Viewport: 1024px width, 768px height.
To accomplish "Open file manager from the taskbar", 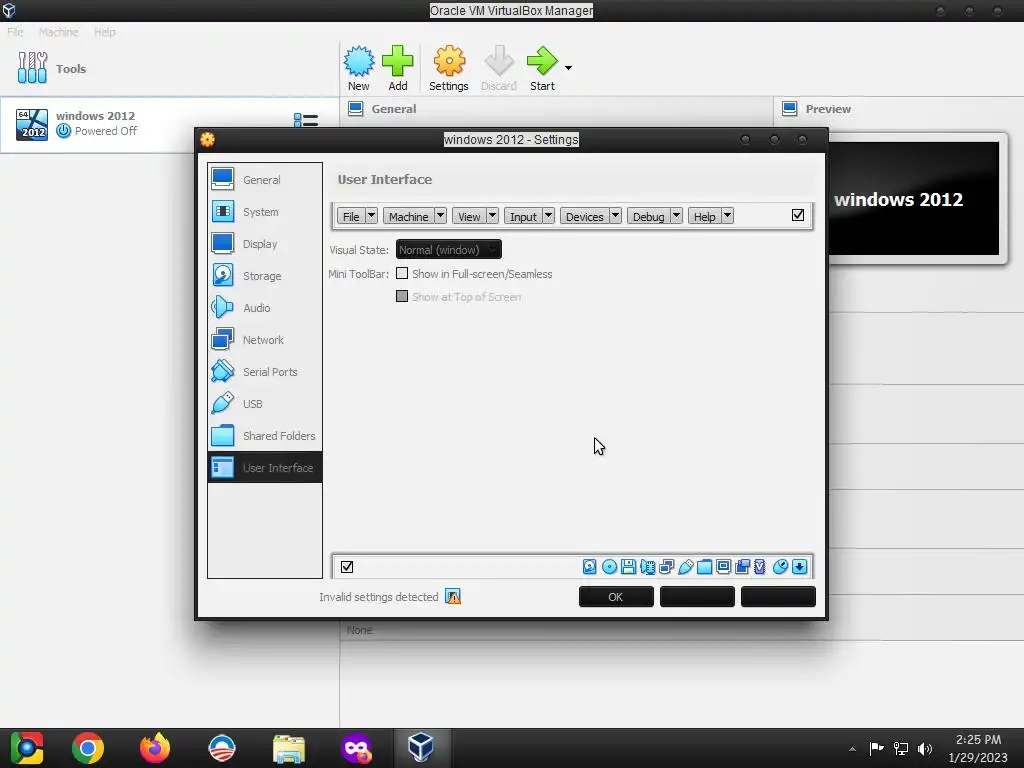I will coord(289,748).
